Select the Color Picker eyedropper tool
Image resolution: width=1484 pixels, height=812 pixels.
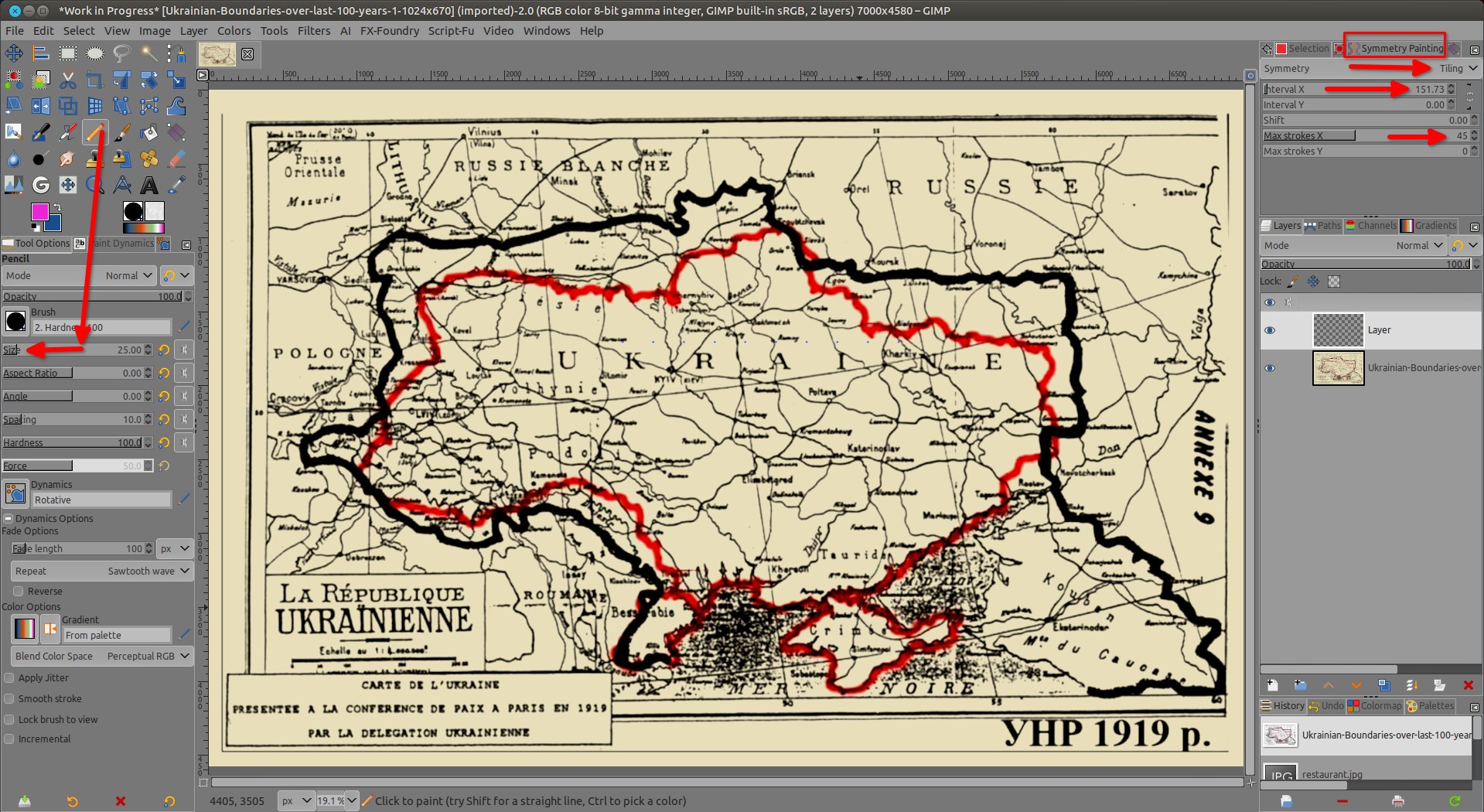(176, 185)
